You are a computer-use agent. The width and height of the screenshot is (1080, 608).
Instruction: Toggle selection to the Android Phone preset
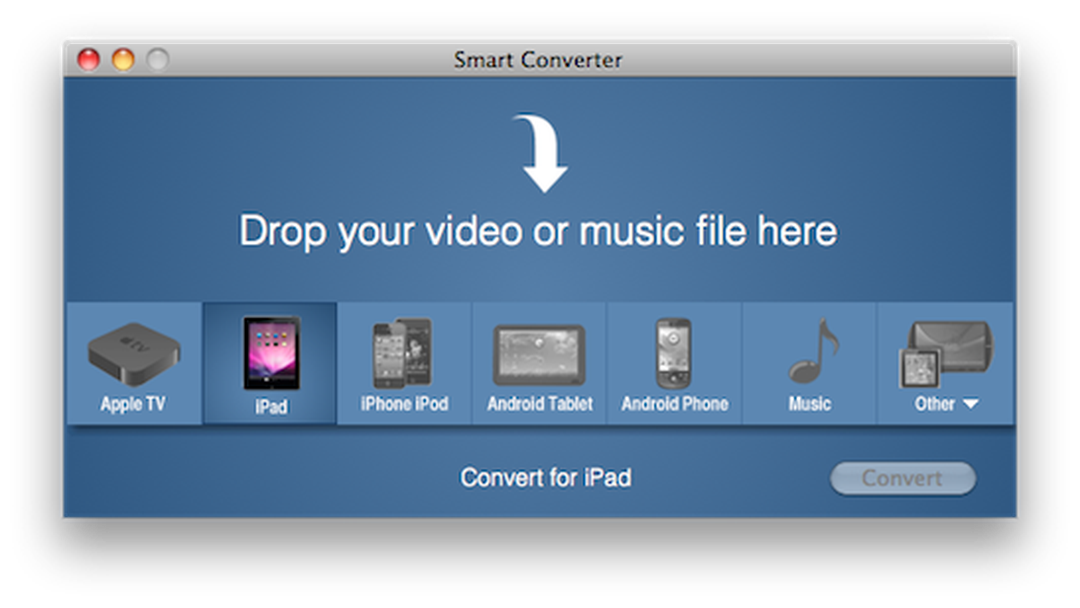point(674,363)
